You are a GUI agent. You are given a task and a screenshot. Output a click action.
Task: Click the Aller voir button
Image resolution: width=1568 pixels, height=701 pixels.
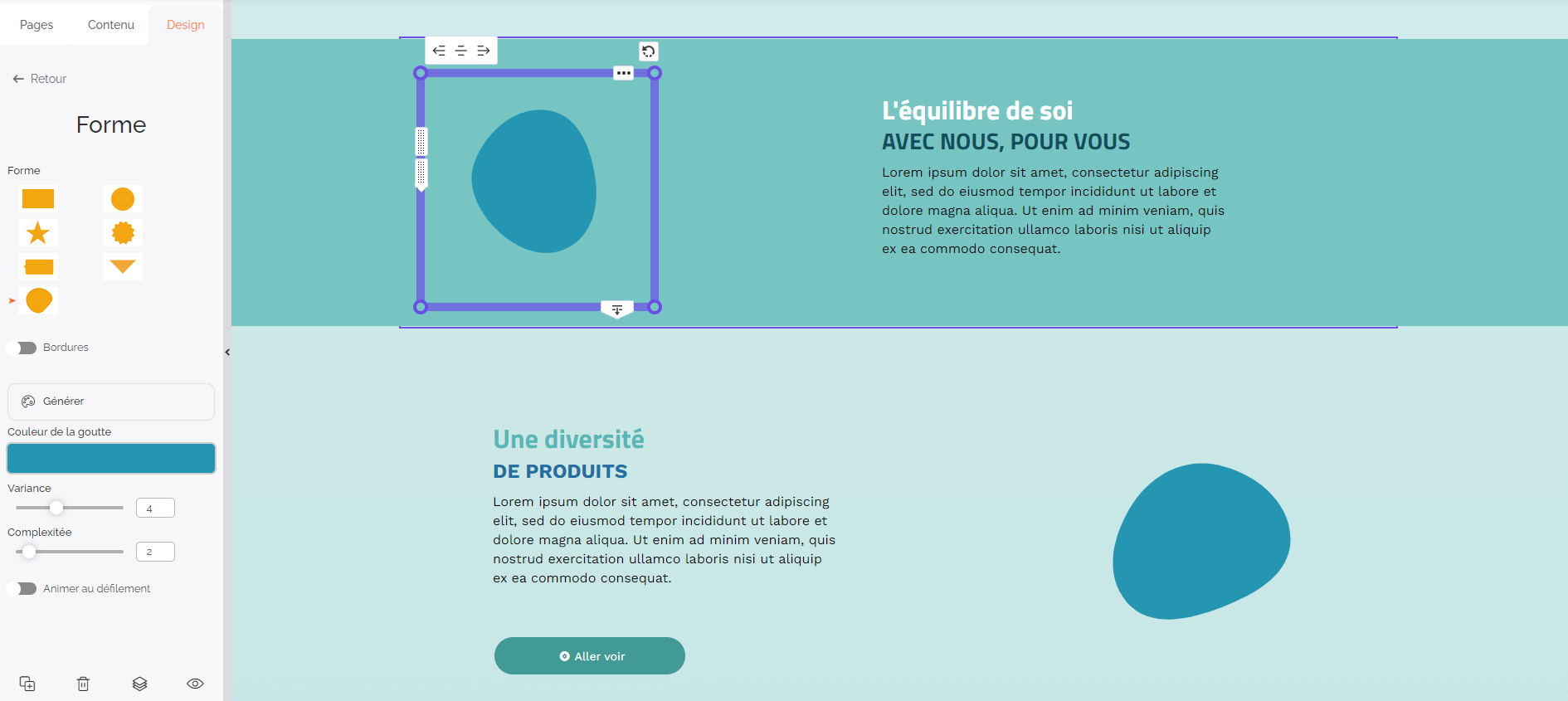pos(590,655)
